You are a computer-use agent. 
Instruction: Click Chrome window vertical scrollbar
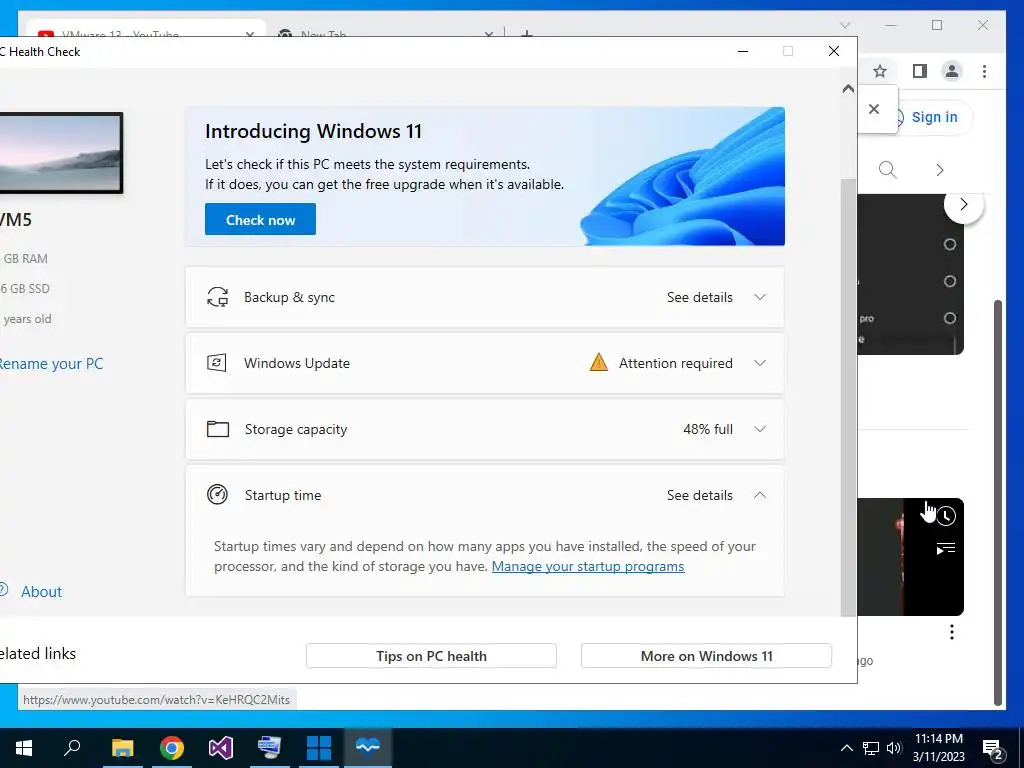[x=997, y=502]
